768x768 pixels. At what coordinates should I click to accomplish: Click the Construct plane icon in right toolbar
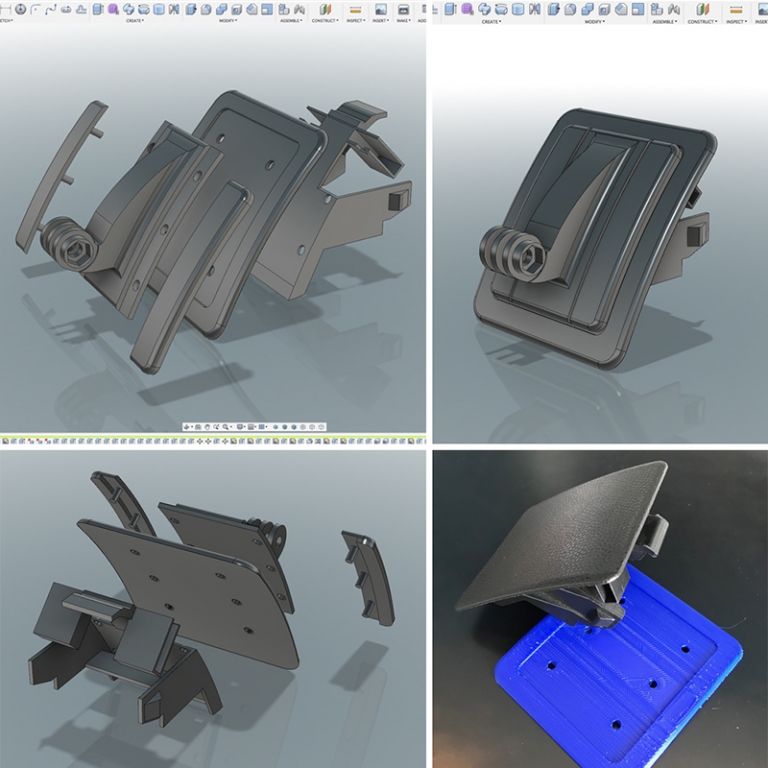click(x=703, y=9)
